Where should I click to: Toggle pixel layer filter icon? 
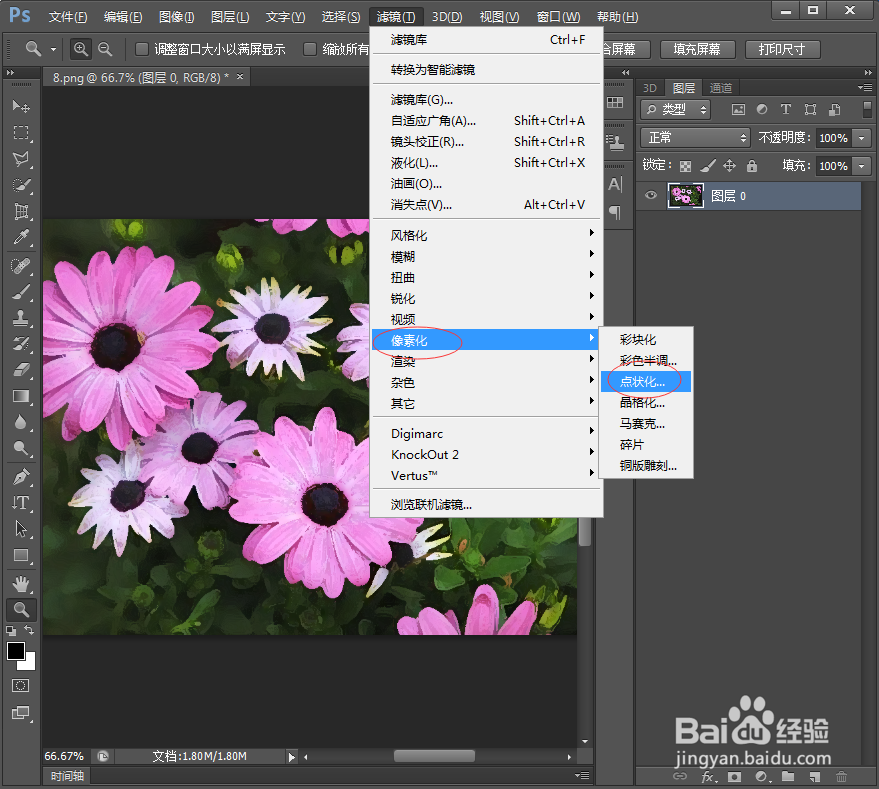pos(738,110)
